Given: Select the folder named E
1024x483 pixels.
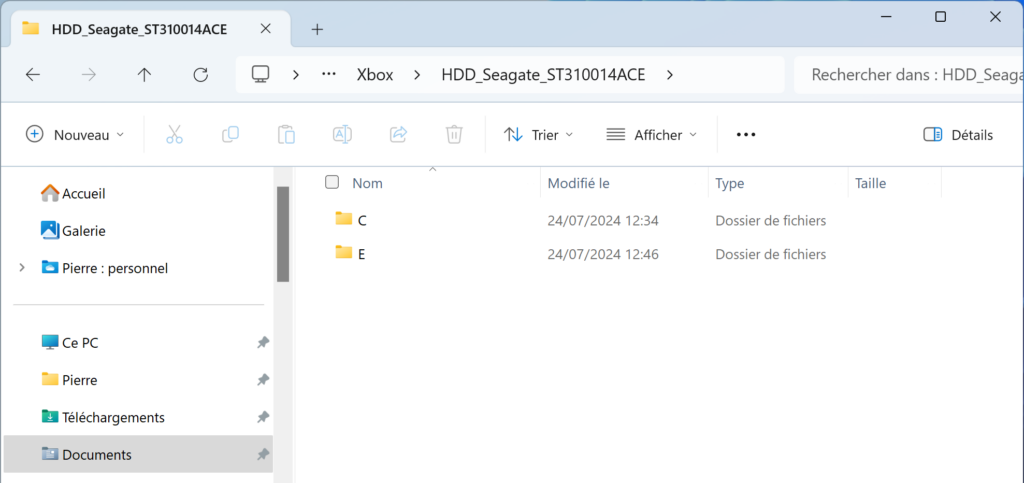Looking at the screenshot, I should (x=362, y=255).
